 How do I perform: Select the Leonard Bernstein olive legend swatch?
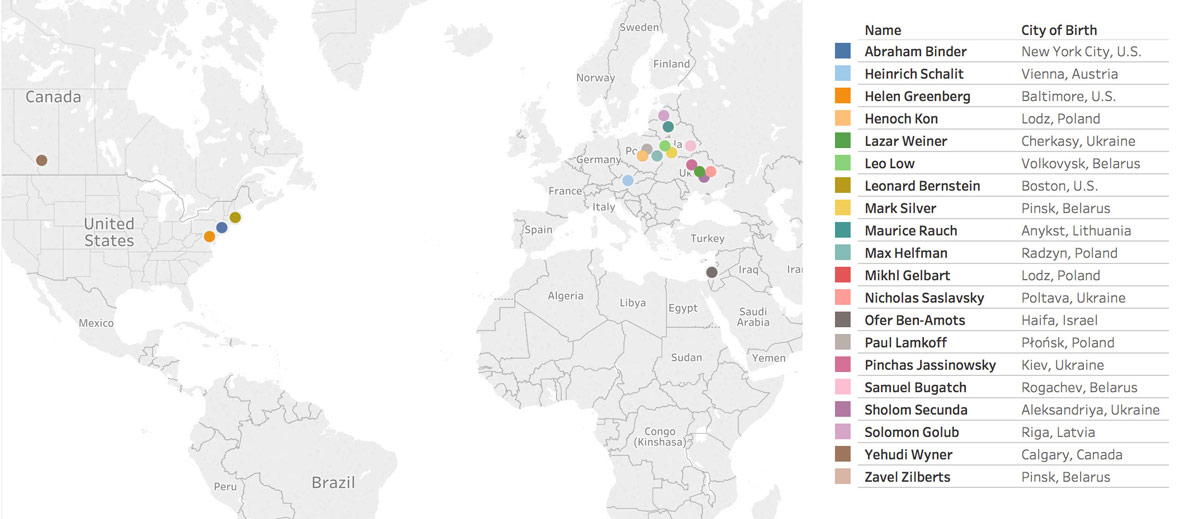[843, 186]
